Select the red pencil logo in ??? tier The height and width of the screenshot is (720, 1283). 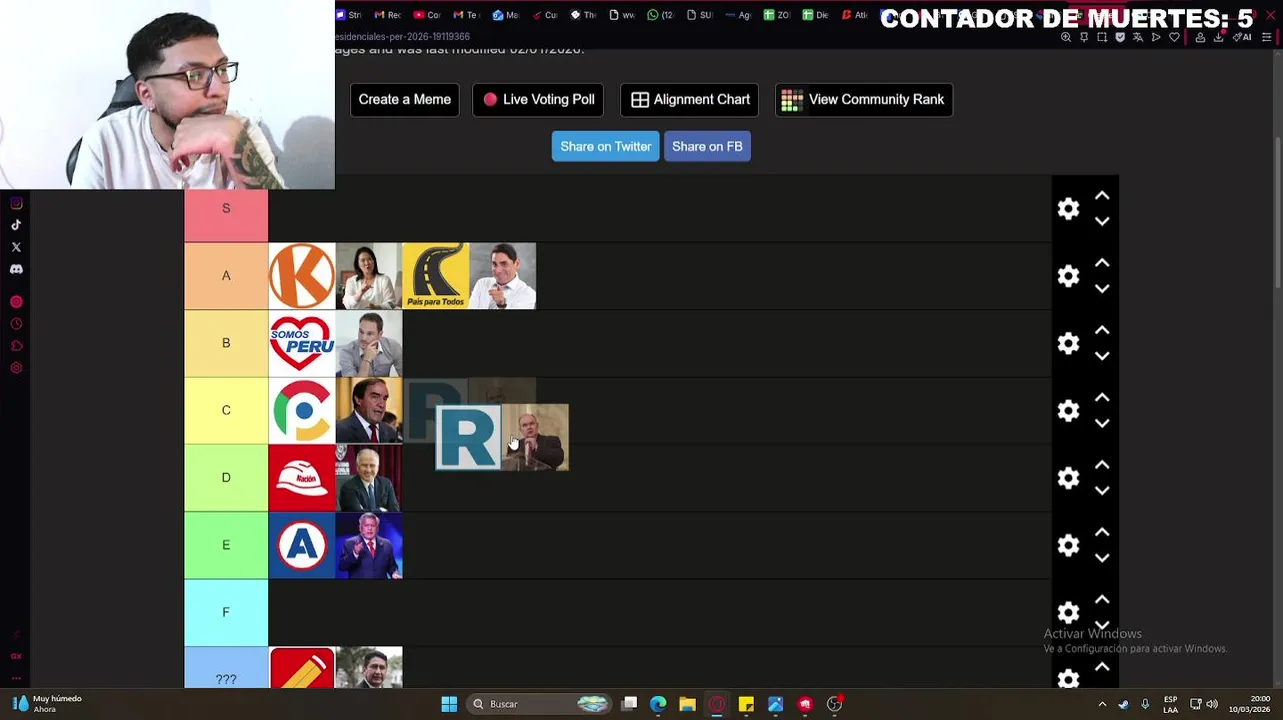click(302, 668)
